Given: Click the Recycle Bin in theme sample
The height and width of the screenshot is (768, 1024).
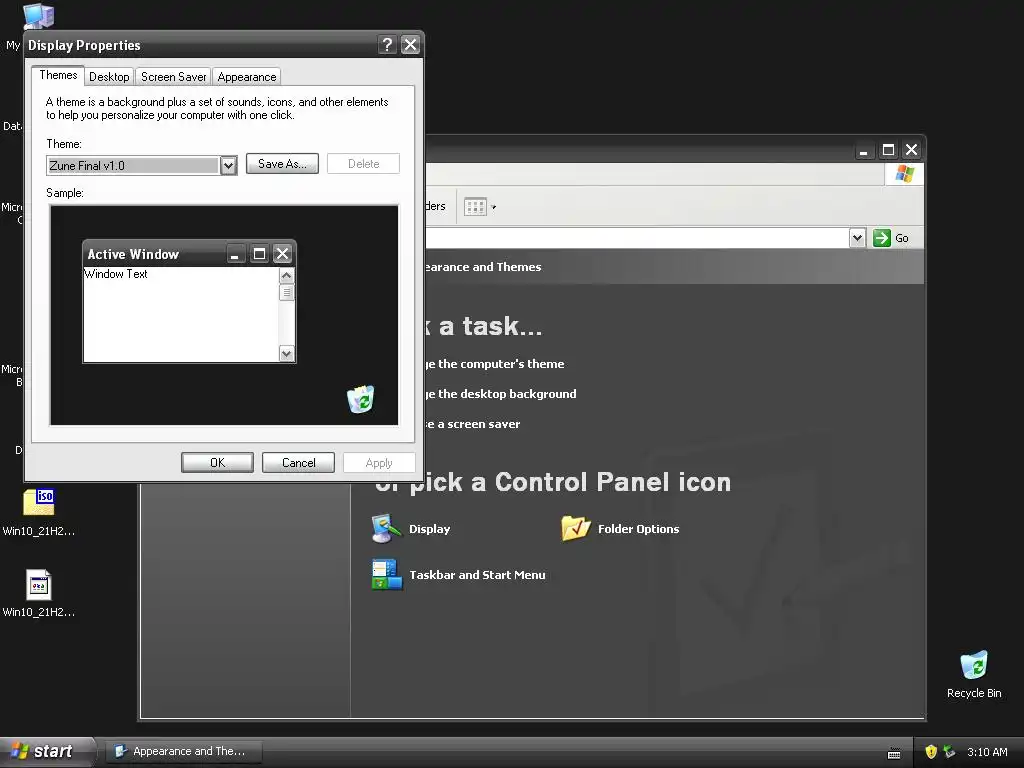Looking at the screenshot, I should (360, 399).
